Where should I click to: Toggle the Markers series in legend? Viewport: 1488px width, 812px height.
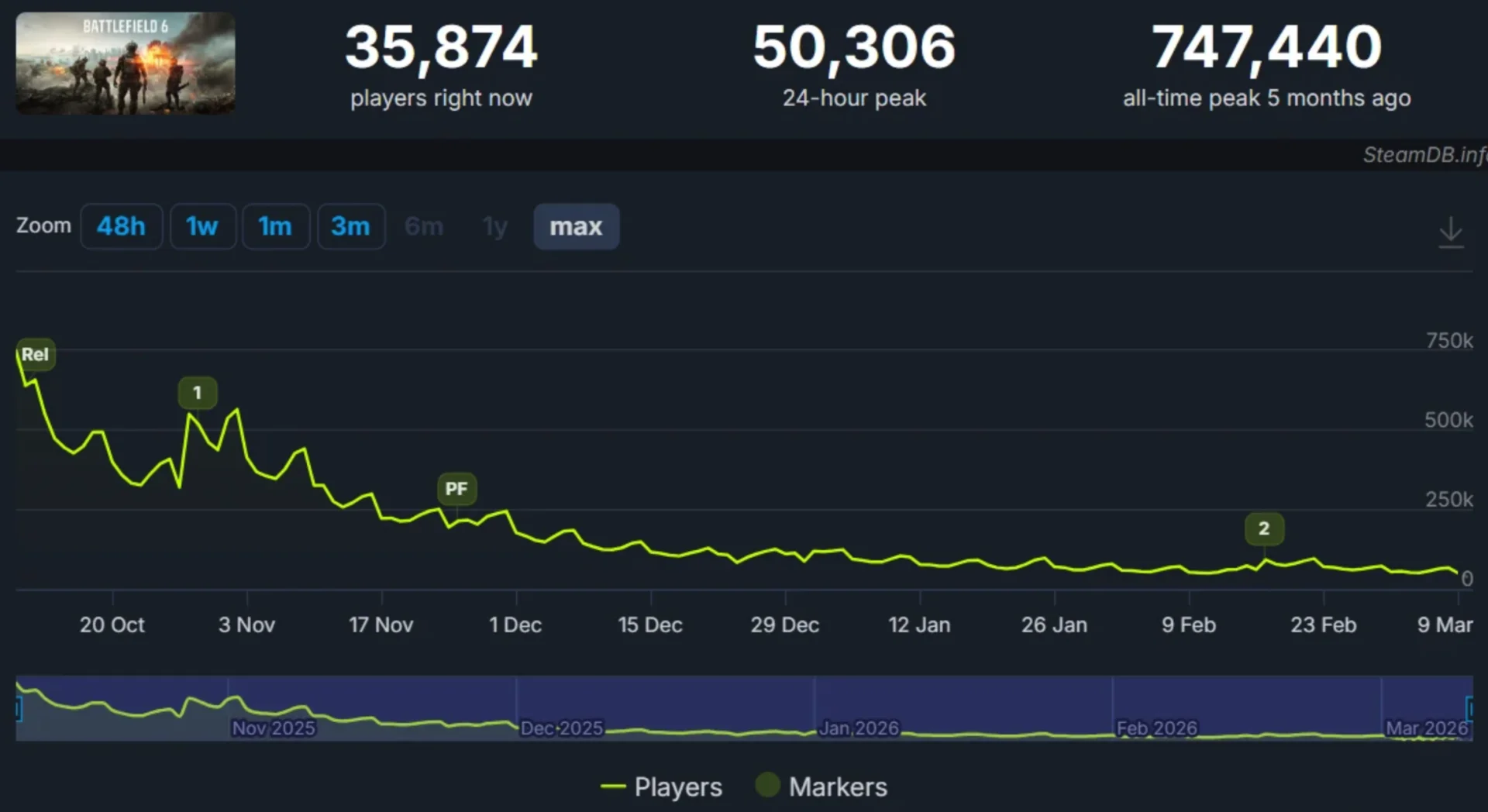[821, 786]
